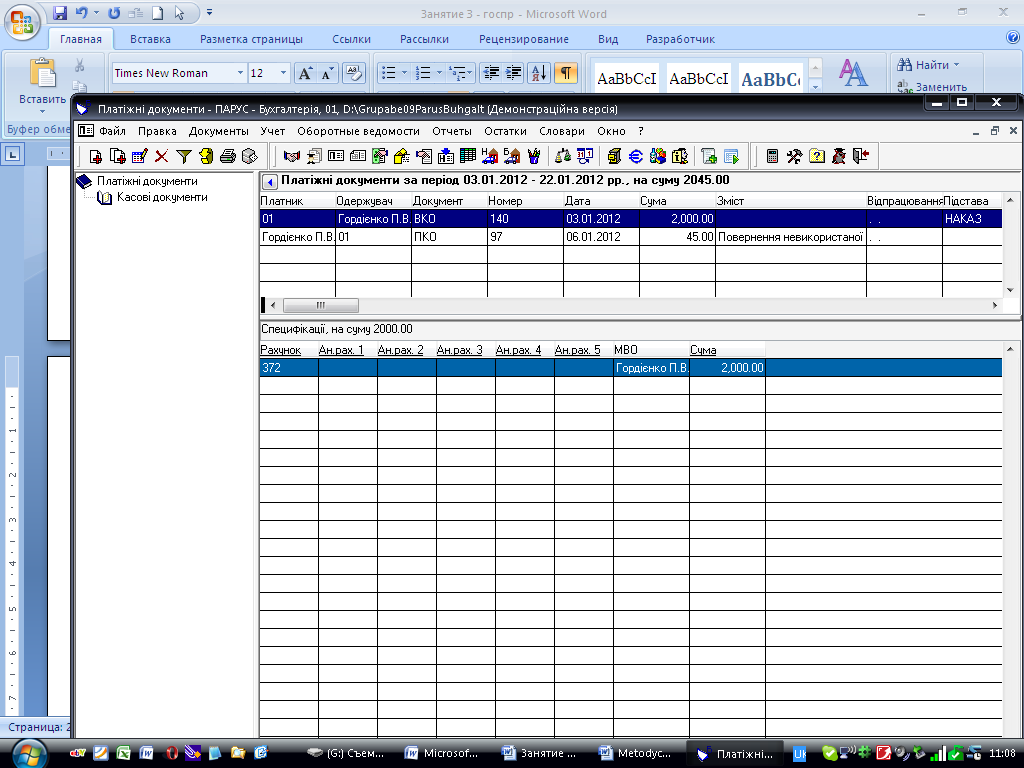Click НАКАЗ cell in Підстава column
1024x768 pixels.
coord(972,219)
